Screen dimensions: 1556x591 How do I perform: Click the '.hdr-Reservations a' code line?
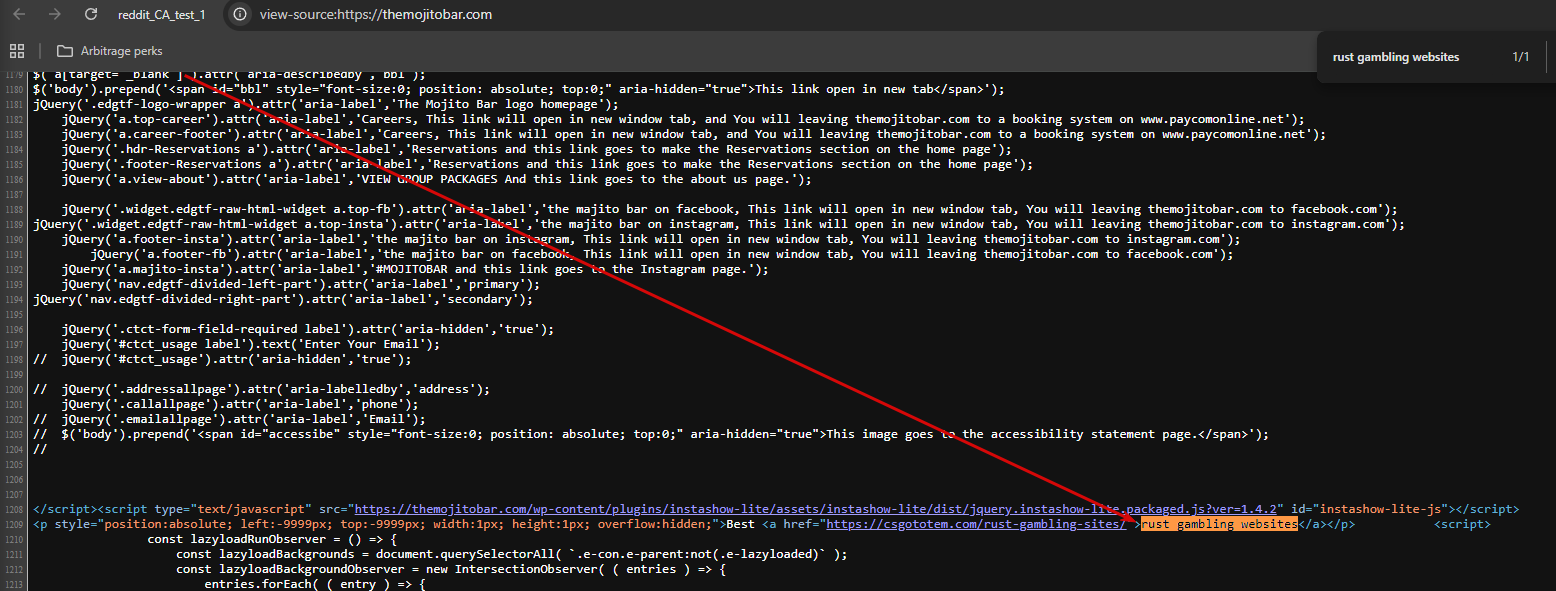pos(536,149)
